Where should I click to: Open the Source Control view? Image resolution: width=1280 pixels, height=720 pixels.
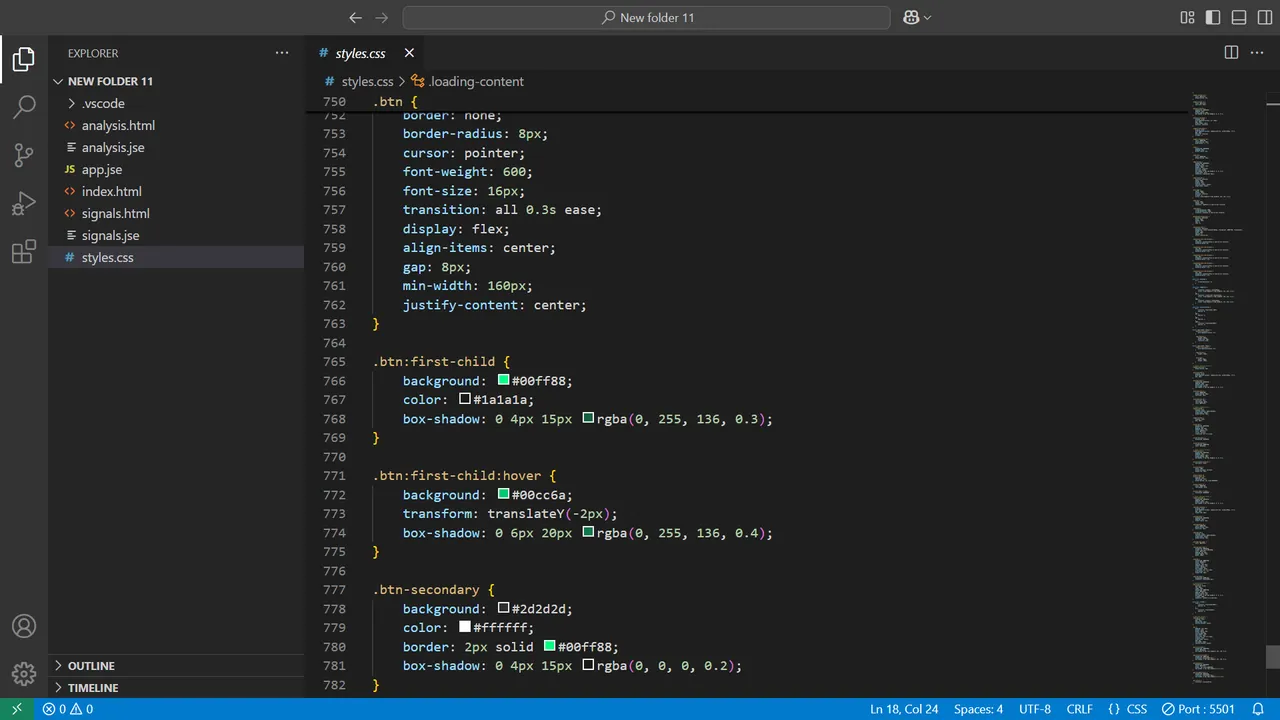(24, 155)
